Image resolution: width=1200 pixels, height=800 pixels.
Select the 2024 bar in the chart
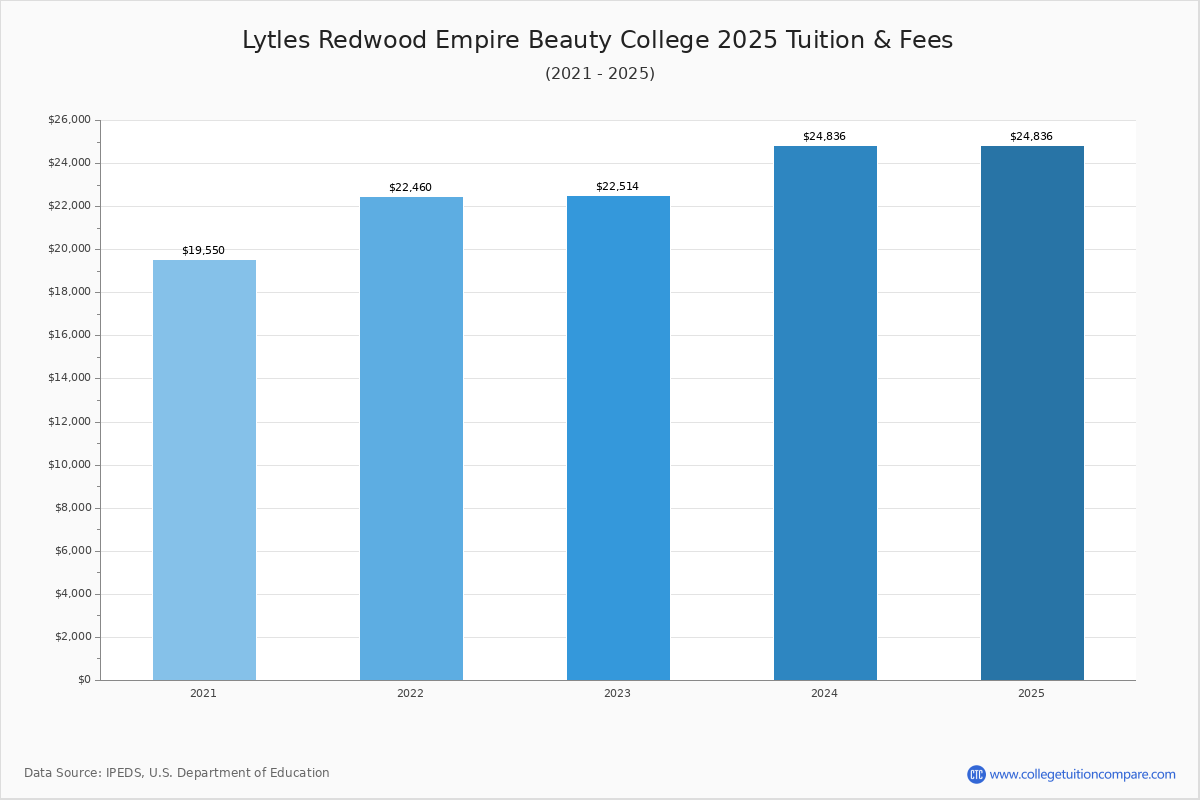pyautogui.click(x=825, y=413)
